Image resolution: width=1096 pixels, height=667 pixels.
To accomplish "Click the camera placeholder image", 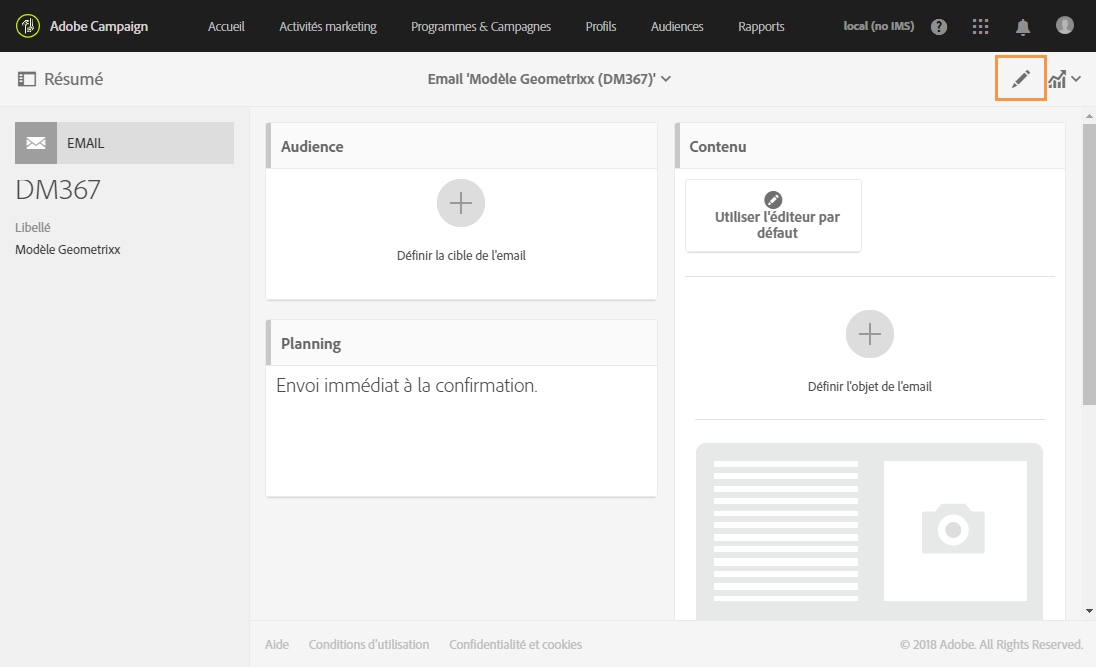I will pos(955,530).
